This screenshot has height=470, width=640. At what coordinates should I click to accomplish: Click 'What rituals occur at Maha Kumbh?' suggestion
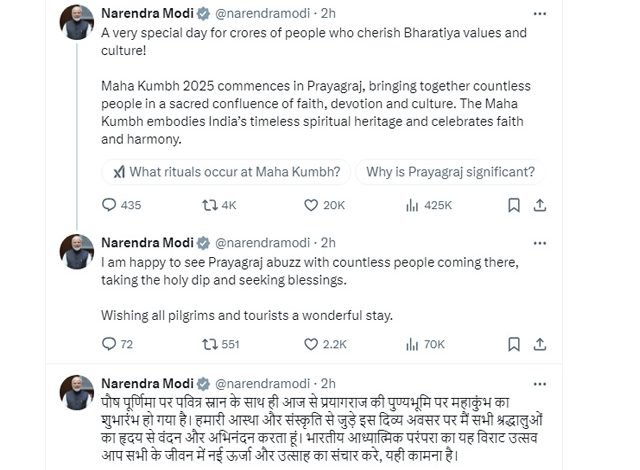click(221, 171)
